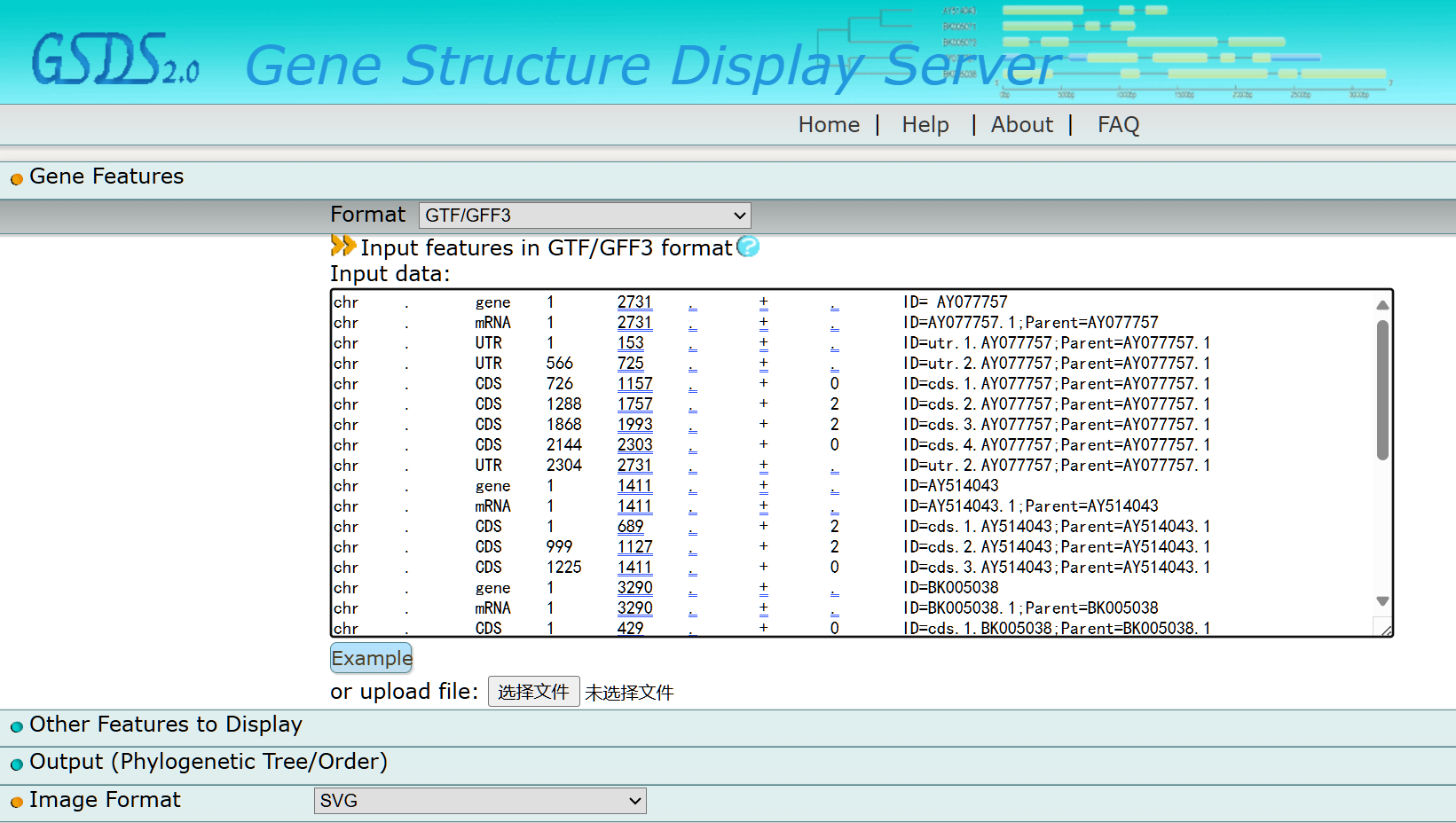Click the Example button
This screenshot has width=1456, height=823.
click(372, 658)
